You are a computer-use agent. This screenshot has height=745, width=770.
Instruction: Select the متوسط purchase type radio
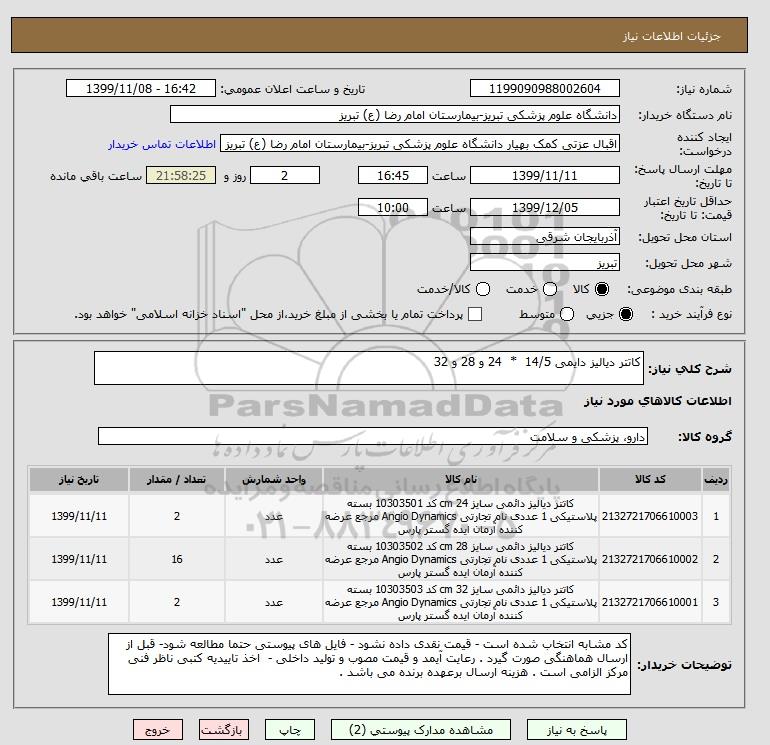point(567,314)
